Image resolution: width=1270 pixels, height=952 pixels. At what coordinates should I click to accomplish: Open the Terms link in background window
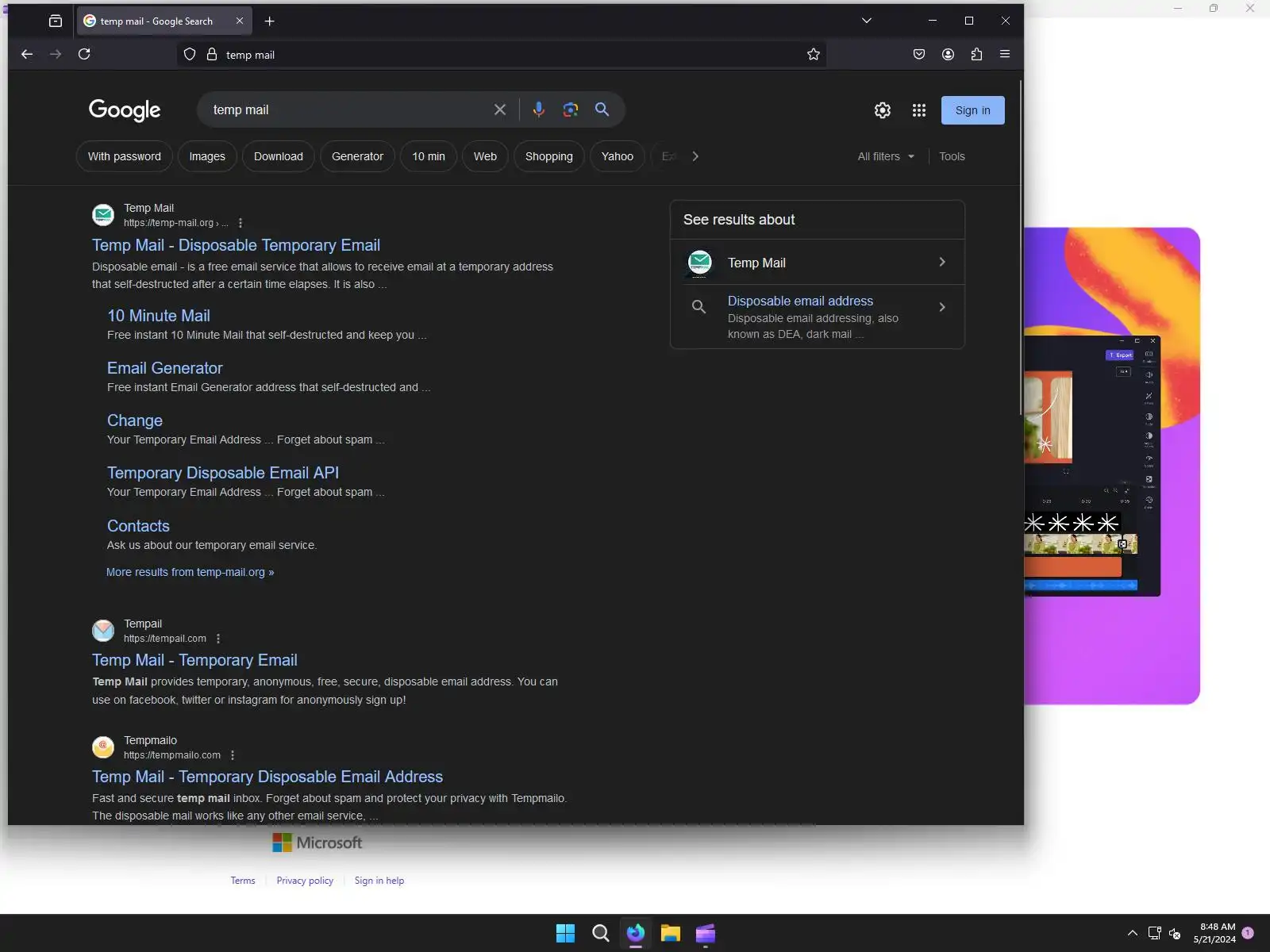click(243, 881)
